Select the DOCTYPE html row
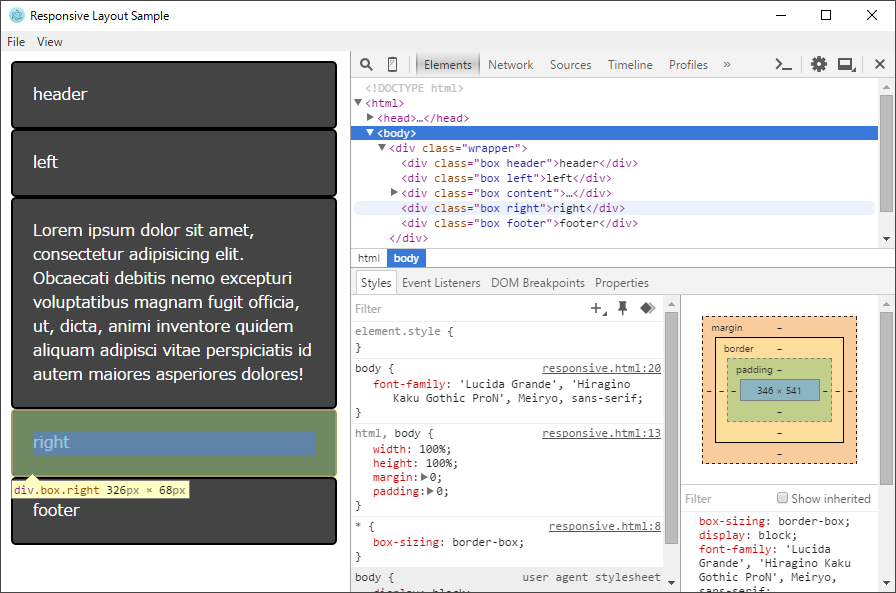 (414, 88)
